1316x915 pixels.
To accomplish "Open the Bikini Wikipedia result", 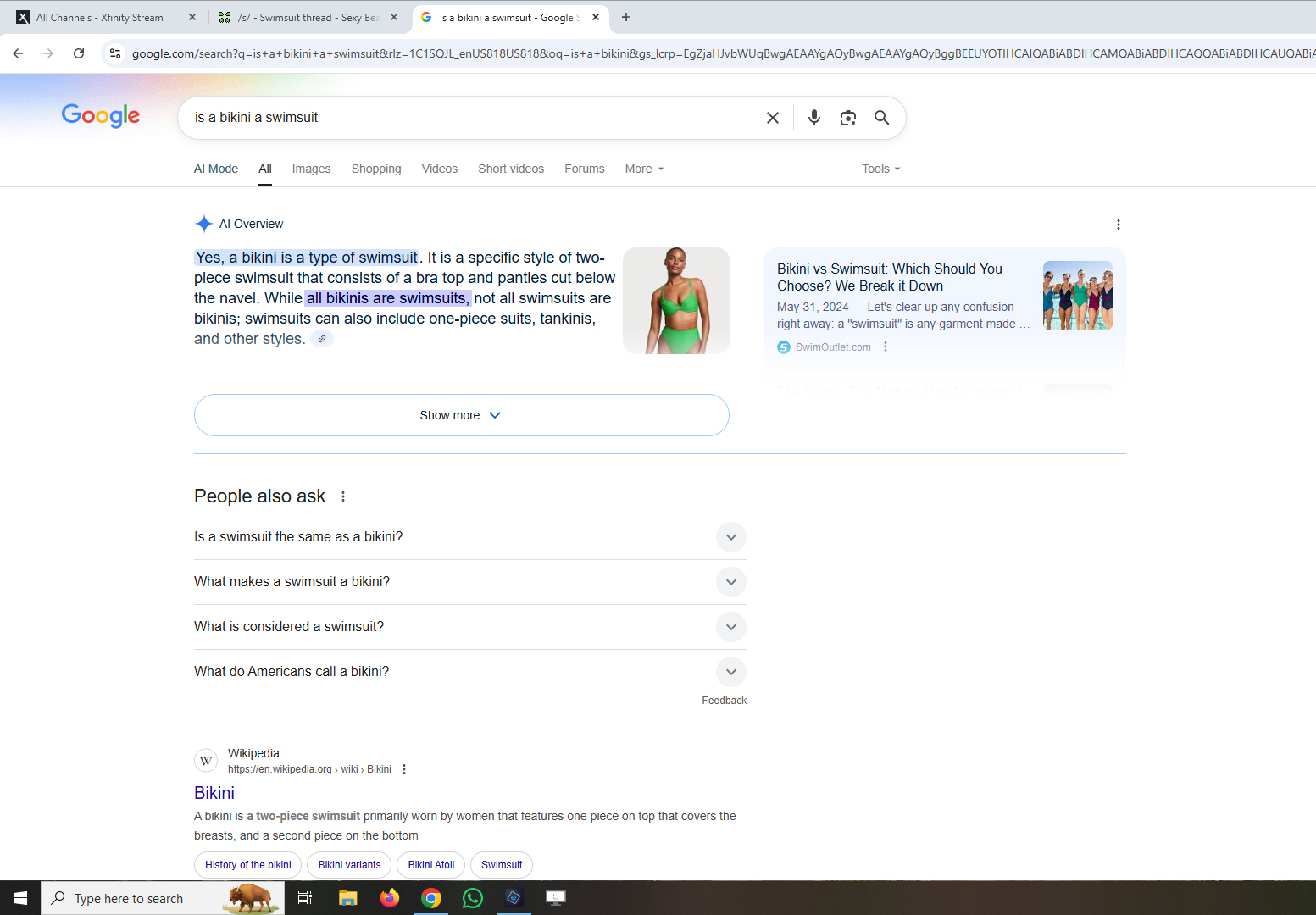I will click(214, 793).
